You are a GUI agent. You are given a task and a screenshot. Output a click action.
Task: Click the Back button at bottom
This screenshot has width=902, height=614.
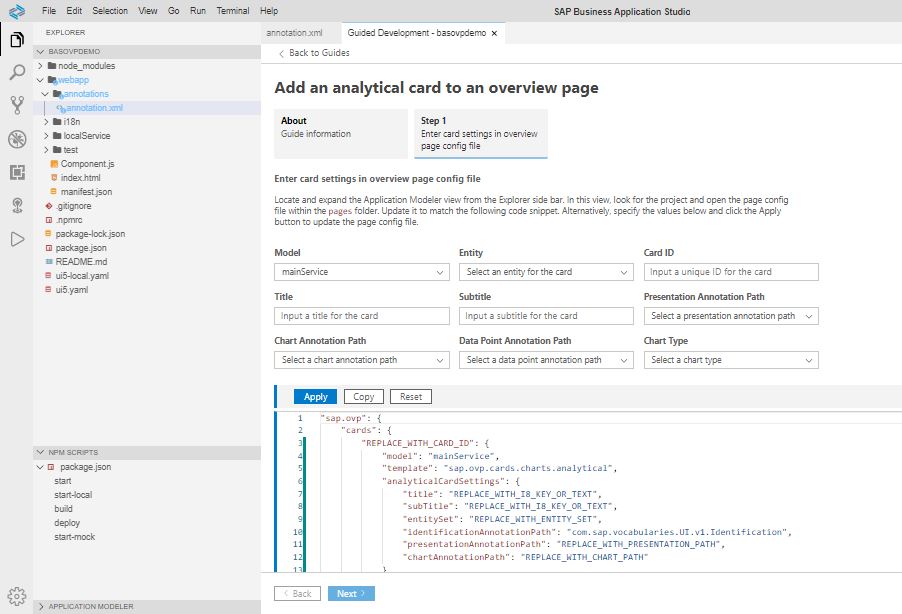297,594
